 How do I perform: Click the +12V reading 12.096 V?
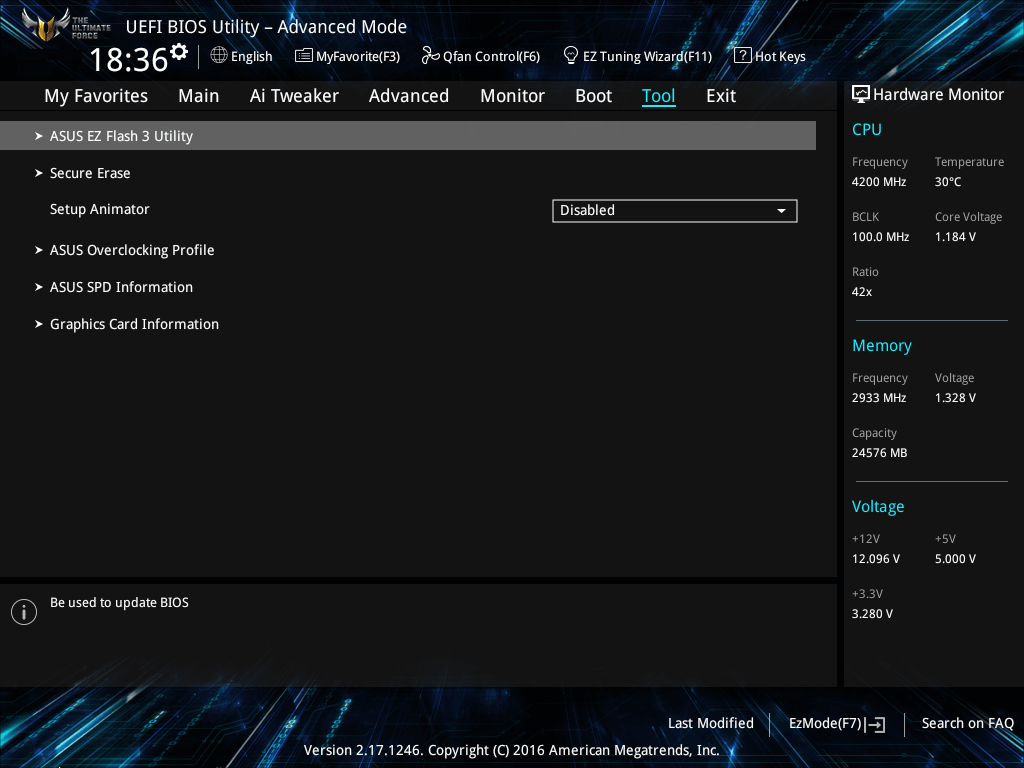click(x=876, y=559)
